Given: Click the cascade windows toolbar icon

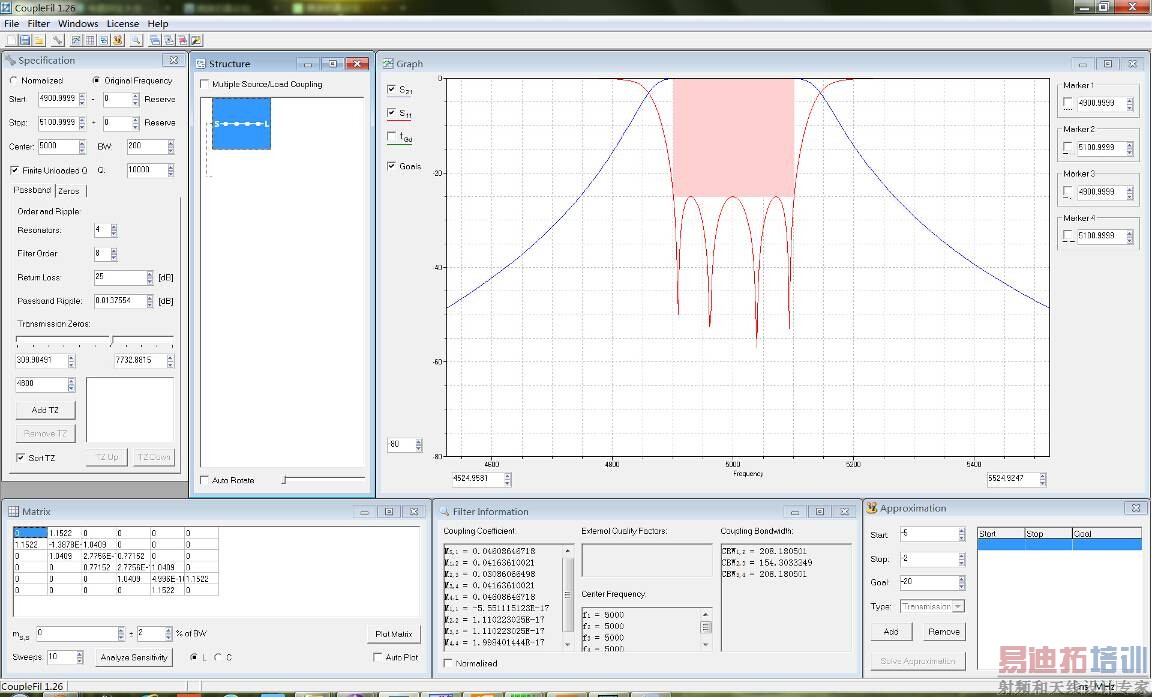Looking at the screenshot, I should coord(155,40).
